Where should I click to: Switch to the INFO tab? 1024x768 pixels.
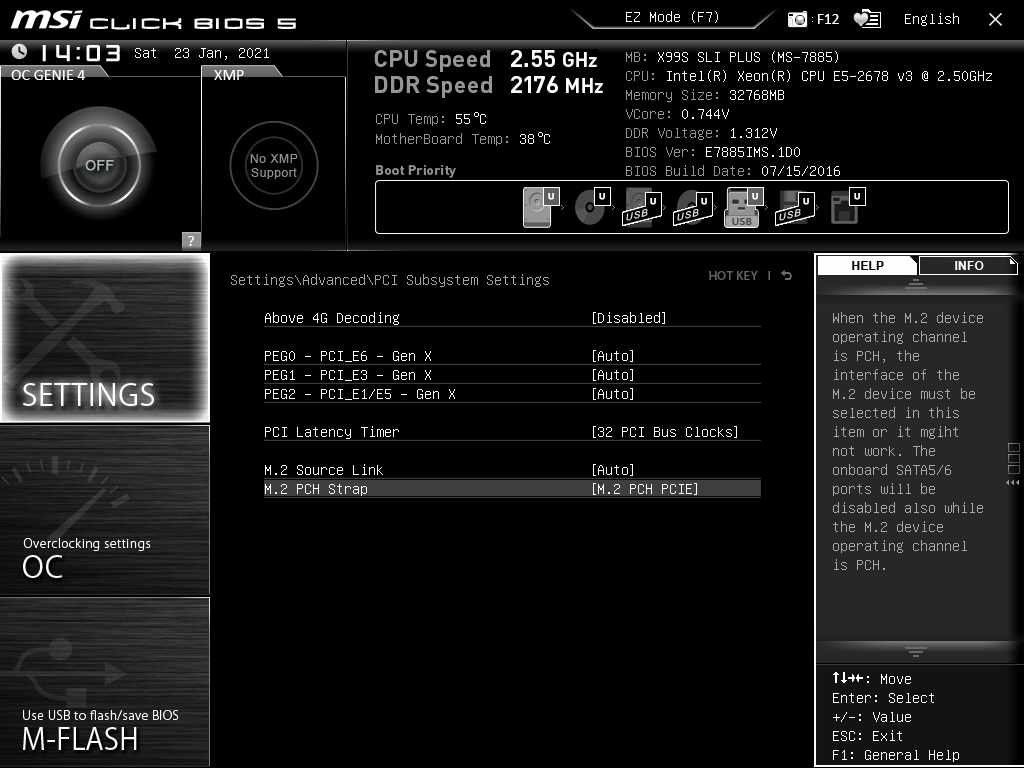(x=968, y=265)
